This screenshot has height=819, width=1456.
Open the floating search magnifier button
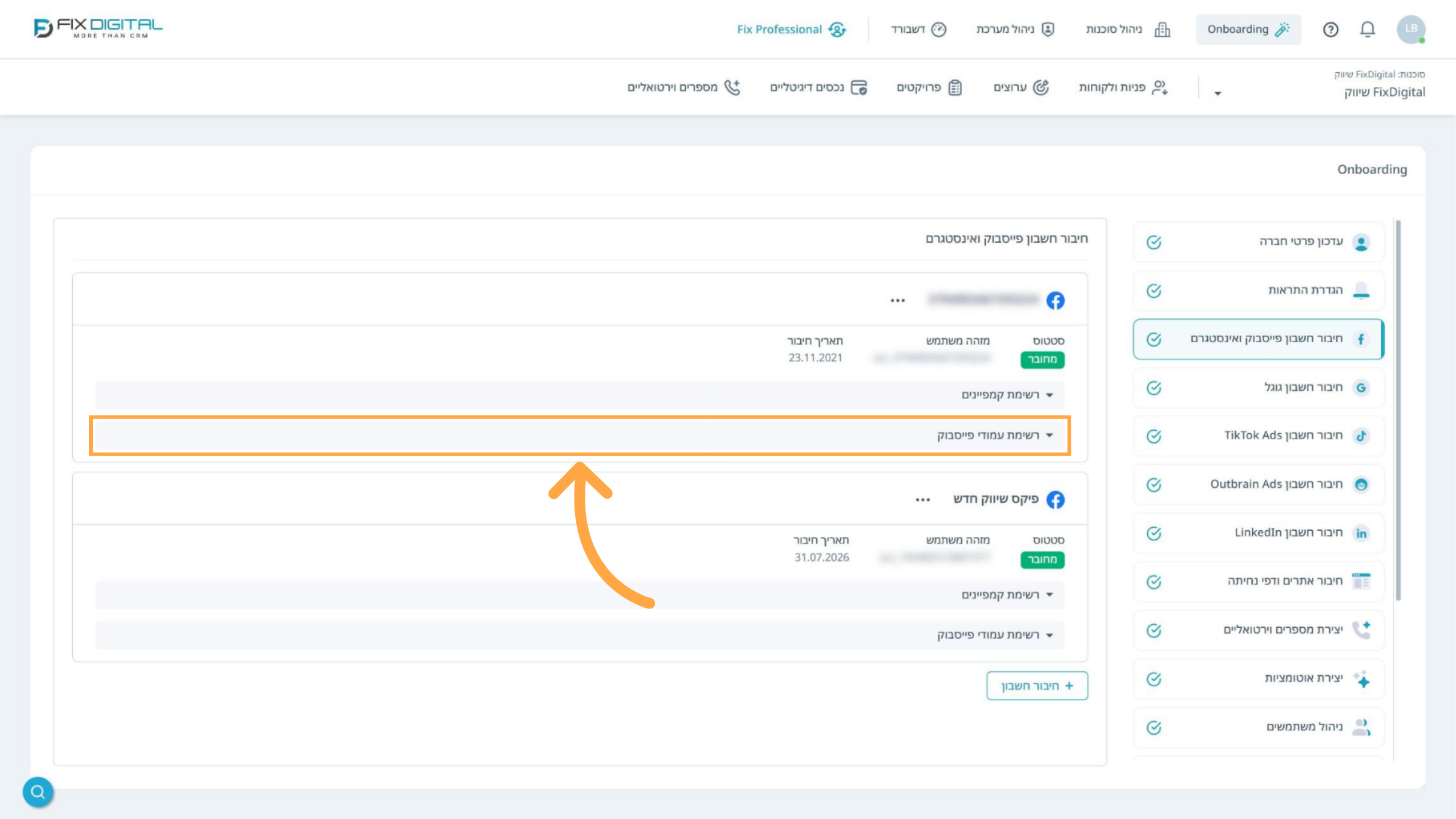[x=38, y=792]
